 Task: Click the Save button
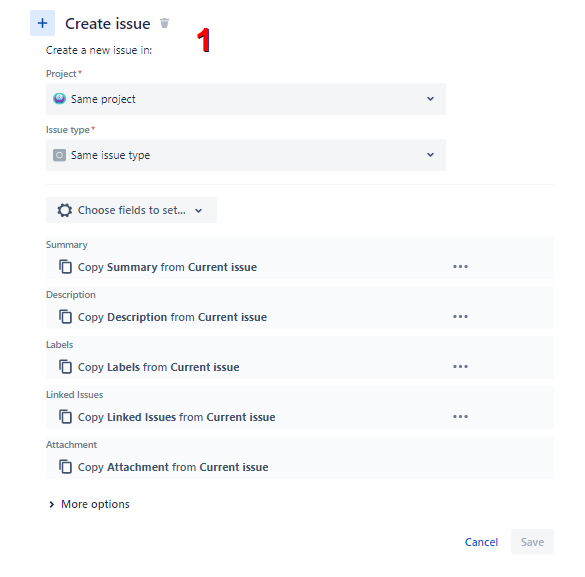[x=532, y=542]
